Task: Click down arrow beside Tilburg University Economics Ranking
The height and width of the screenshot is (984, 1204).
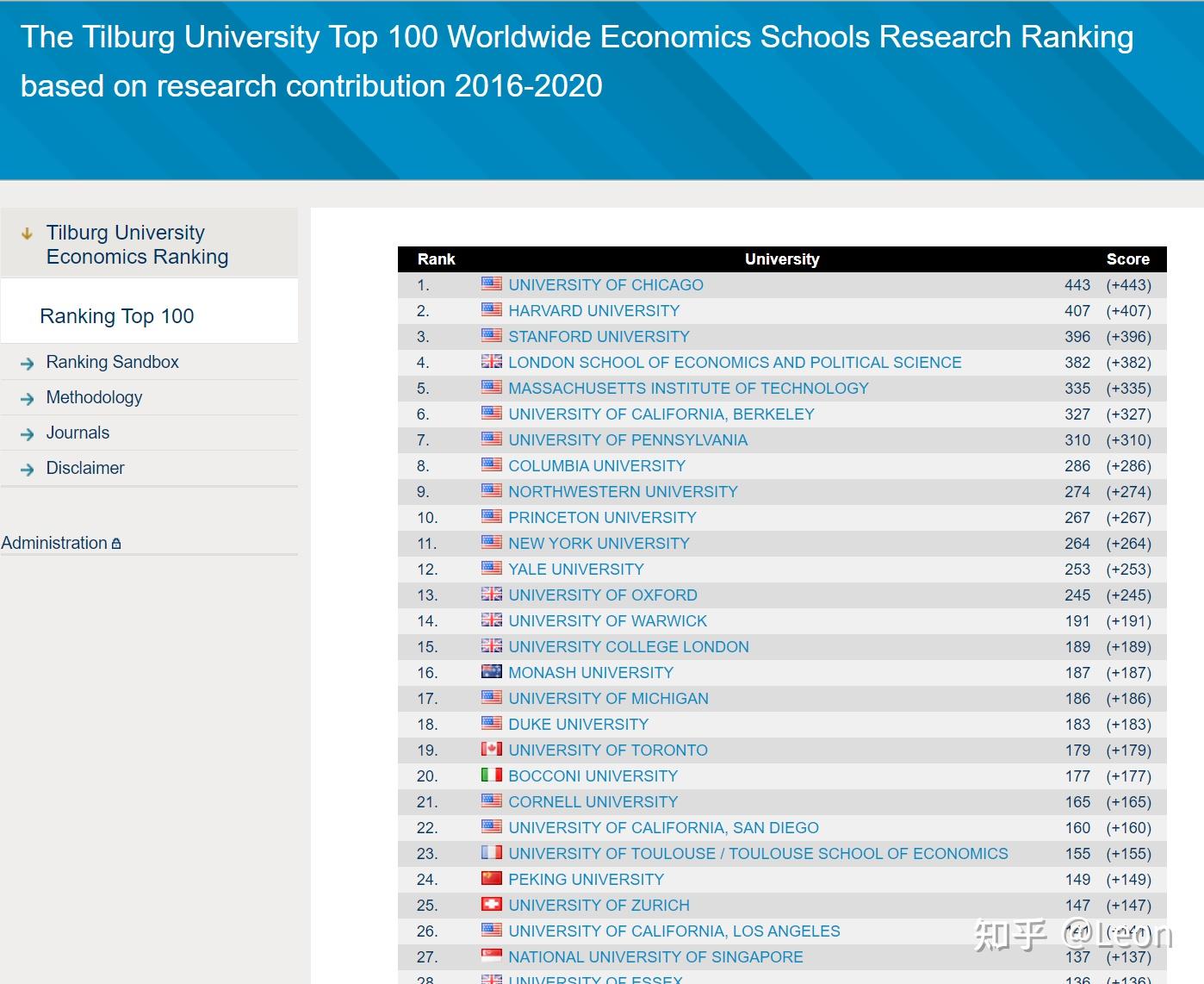Action: (27, 234)
